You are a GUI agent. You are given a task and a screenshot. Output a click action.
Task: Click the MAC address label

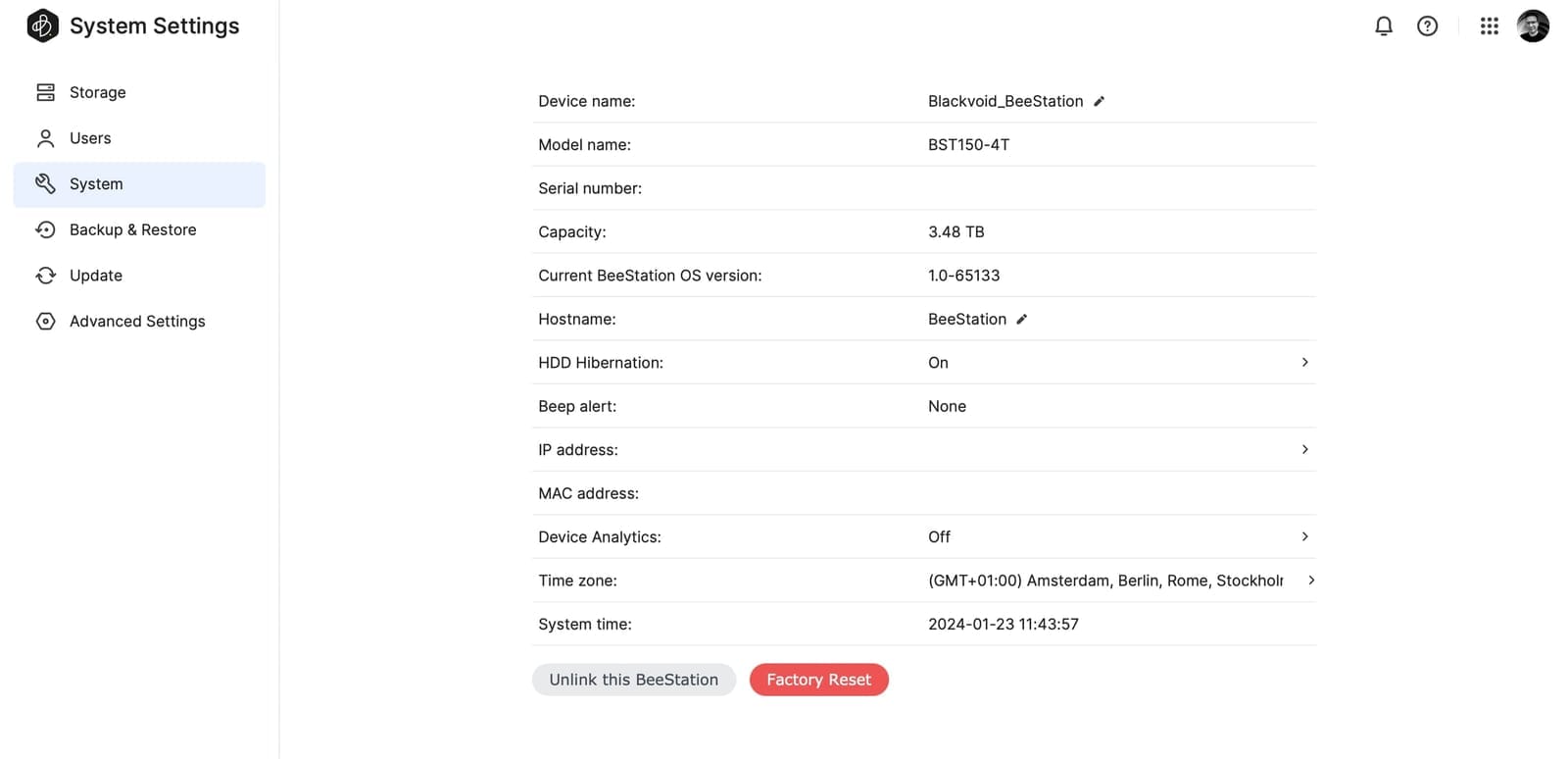(x=588, y=493)
